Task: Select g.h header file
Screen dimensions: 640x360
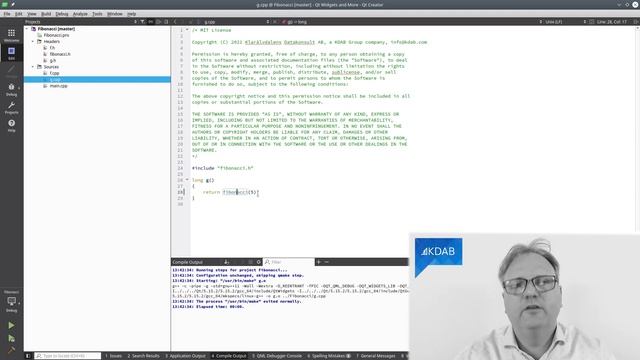Action: [x=52, y=60]
